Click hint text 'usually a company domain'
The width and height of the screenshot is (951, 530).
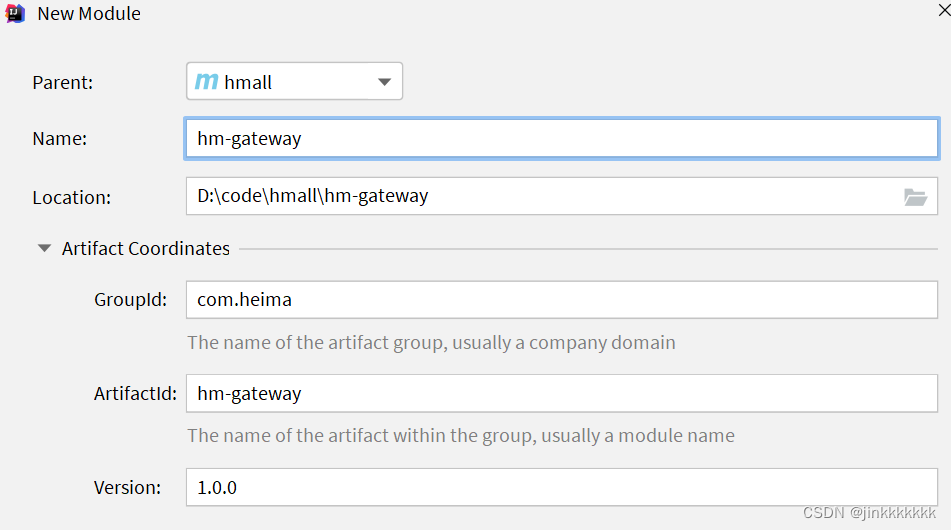(563, 343)
